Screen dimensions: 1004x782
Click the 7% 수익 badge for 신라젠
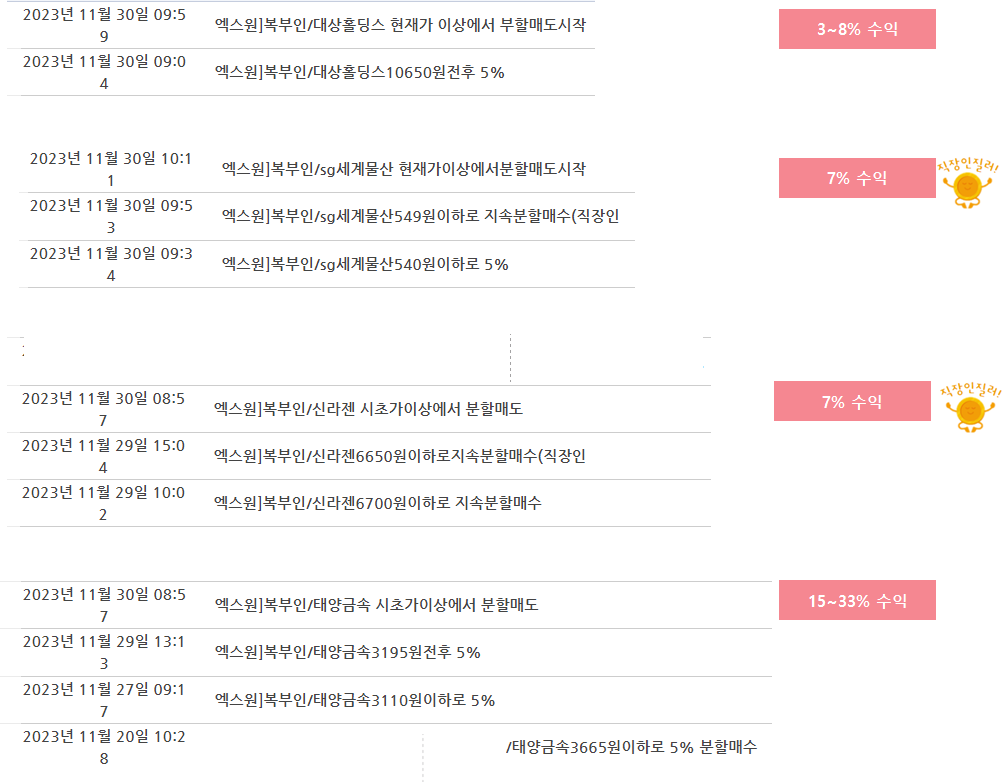point(852,402)
